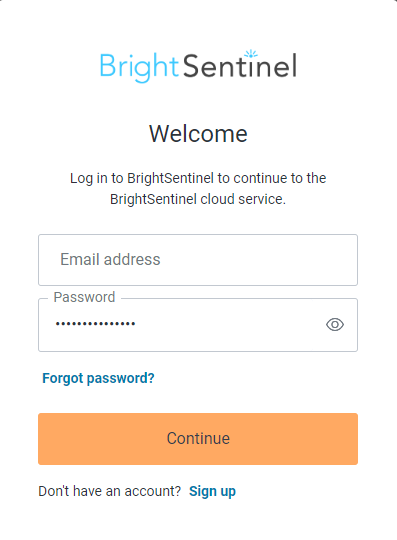Open the "Forgot password?" link
Image resolution: width=397 pixels, height=540 pixels.
coord(98,378)
